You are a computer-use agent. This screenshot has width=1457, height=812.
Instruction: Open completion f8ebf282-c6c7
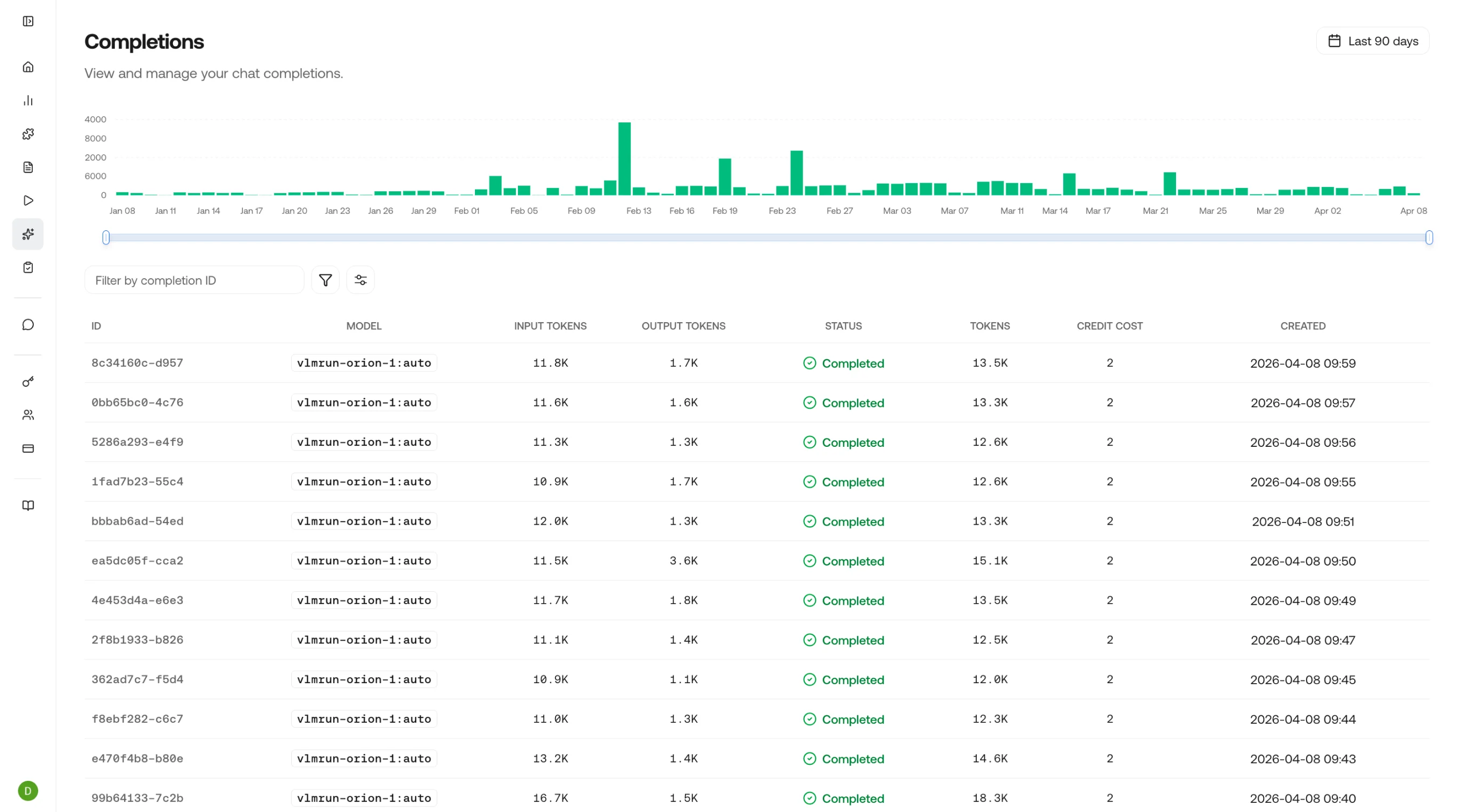click(138, 719)
